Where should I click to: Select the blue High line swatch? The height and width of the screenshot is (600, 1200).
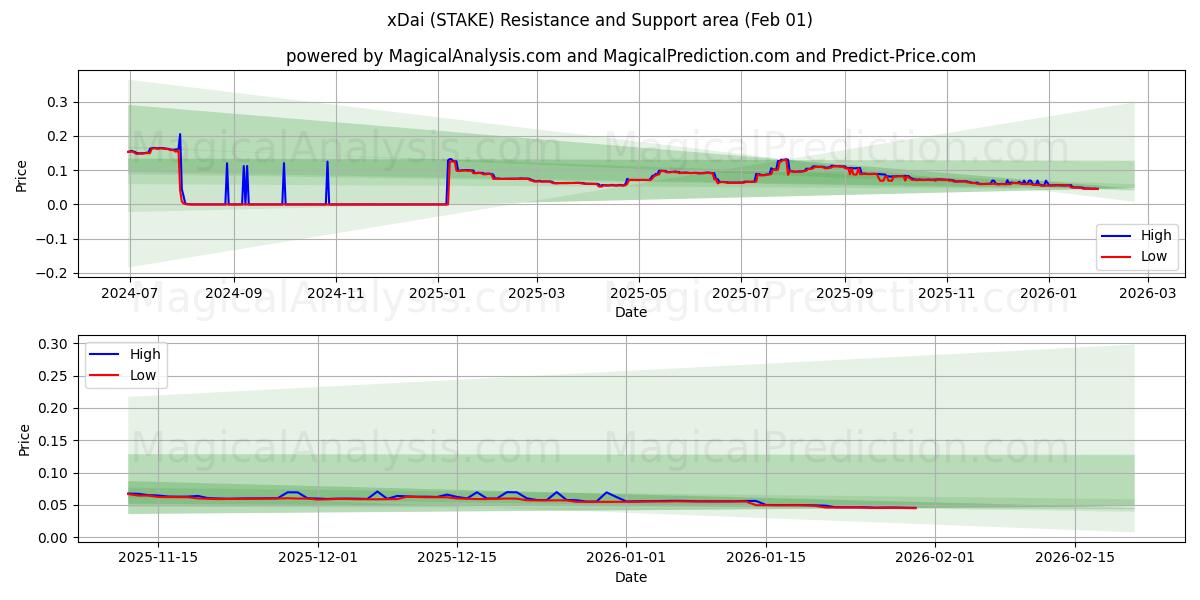(1117, 236)
